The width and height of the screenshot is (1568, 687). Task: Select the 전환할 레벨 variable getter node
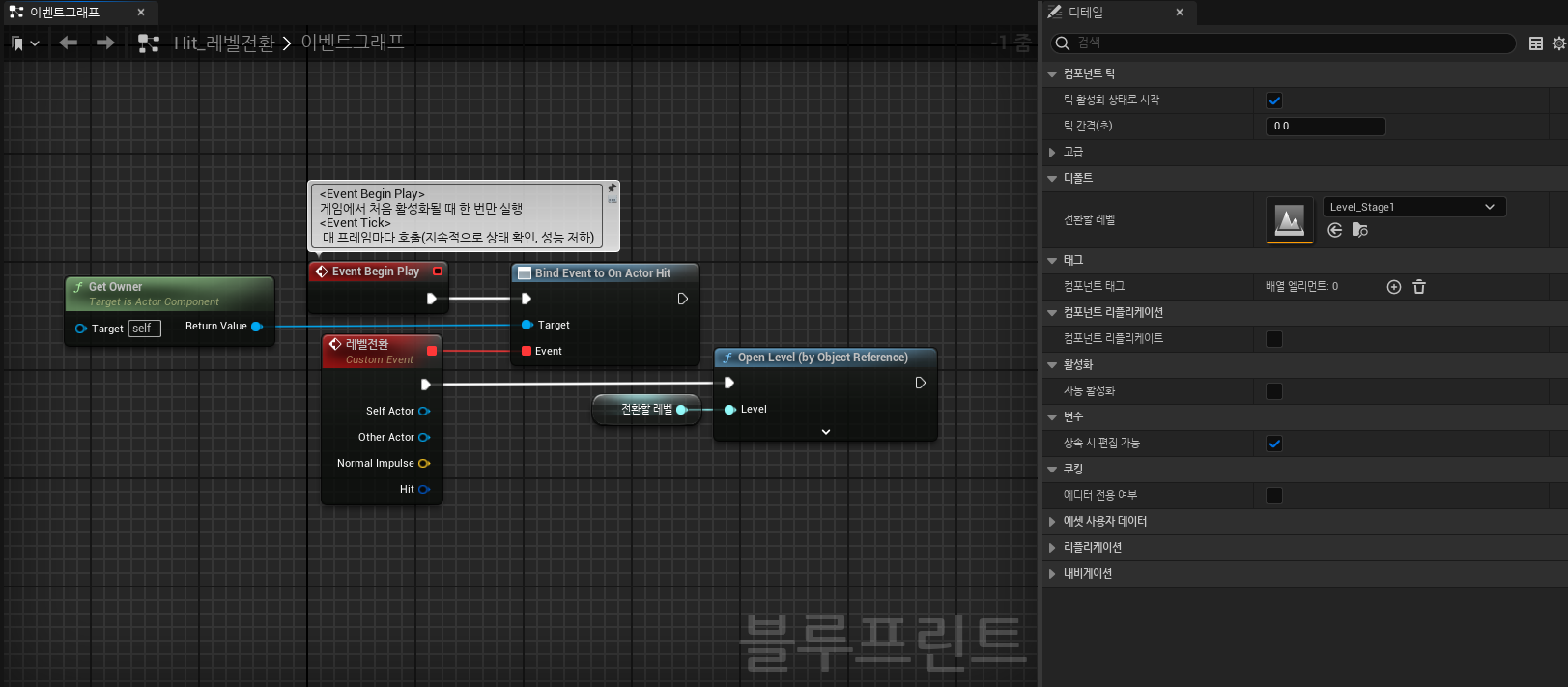[646, 410]
